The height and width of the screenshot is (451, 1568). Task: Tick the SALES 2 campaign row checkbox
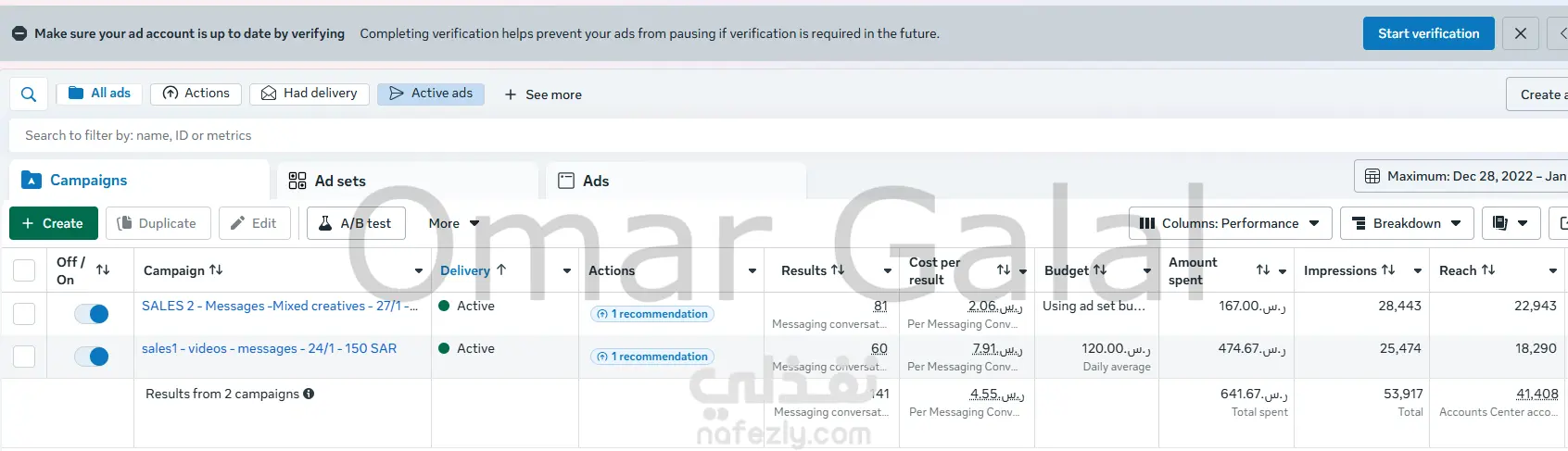pos(24,314)
